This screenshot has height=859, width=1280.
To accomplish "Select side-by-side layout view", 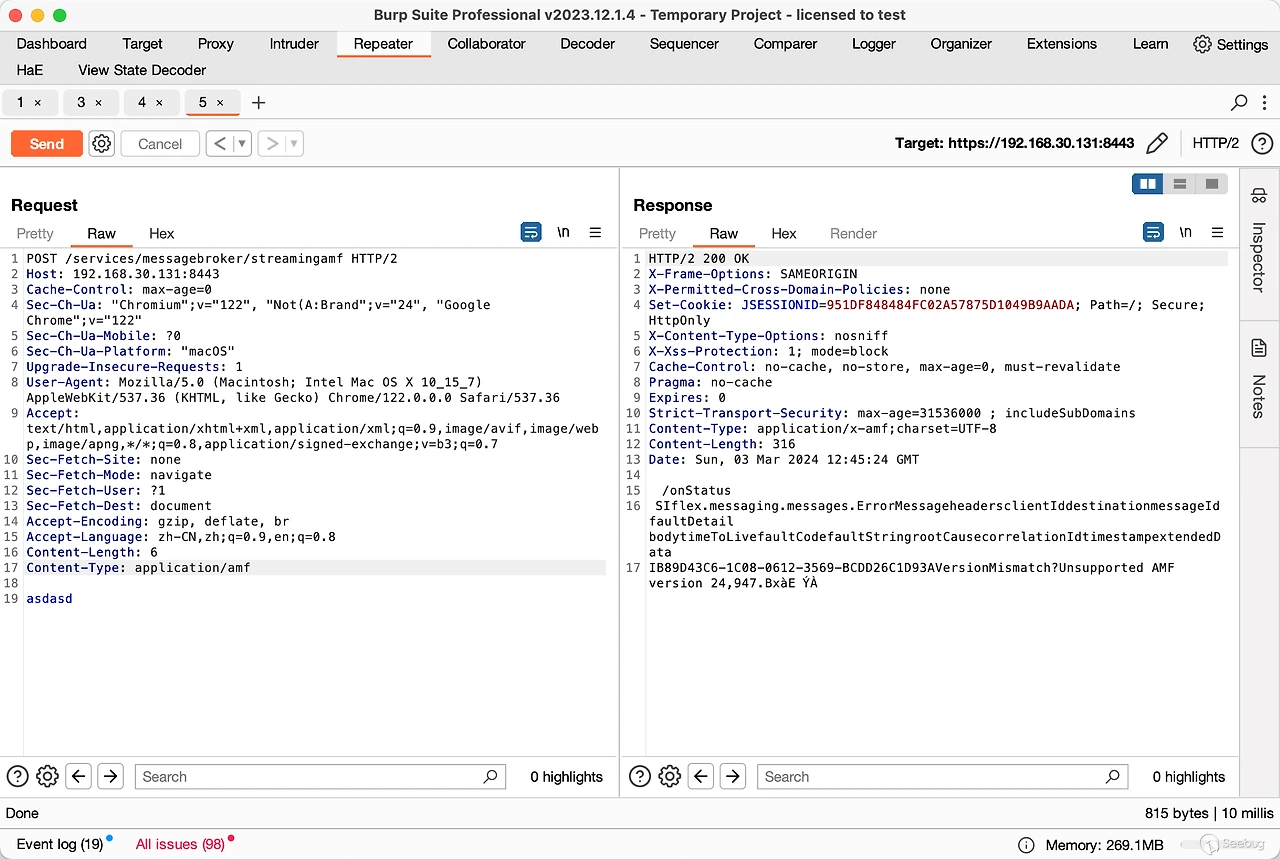I will (x=1148, y=184).
